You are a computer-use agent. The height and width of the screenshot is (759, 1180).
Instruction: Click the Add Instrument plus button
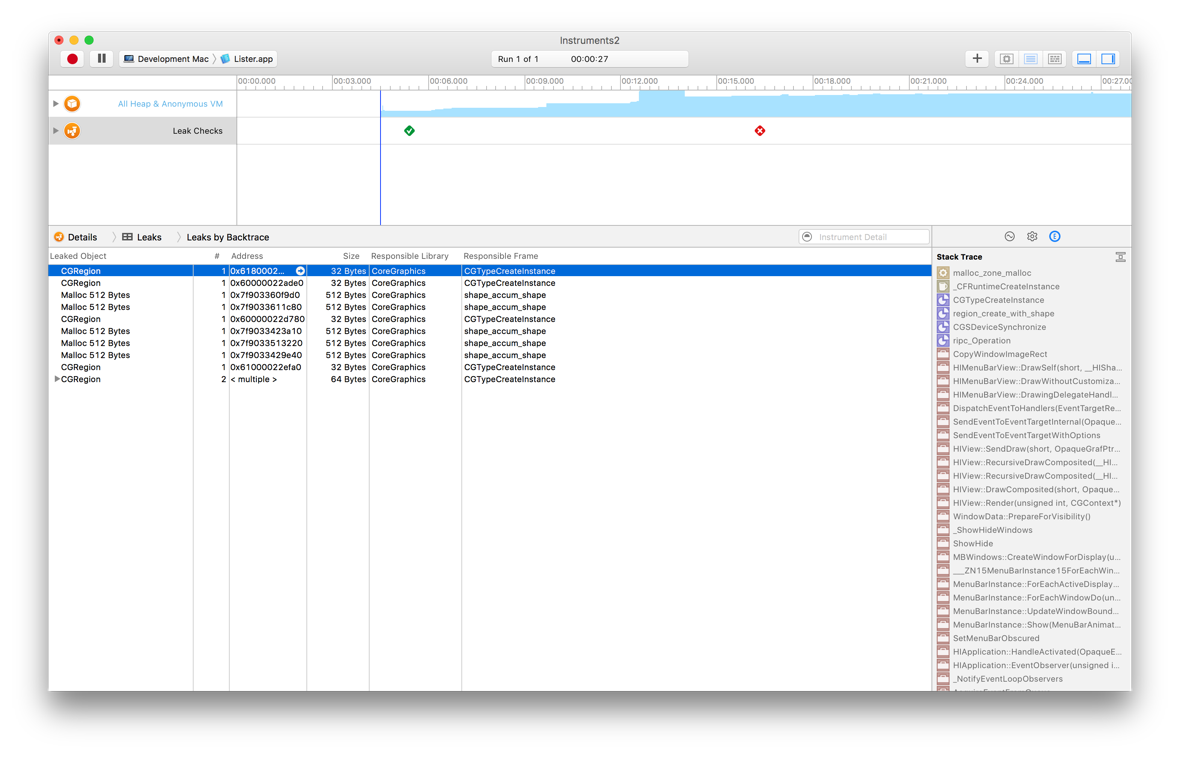pyautogui.click(x=977, y=58)
